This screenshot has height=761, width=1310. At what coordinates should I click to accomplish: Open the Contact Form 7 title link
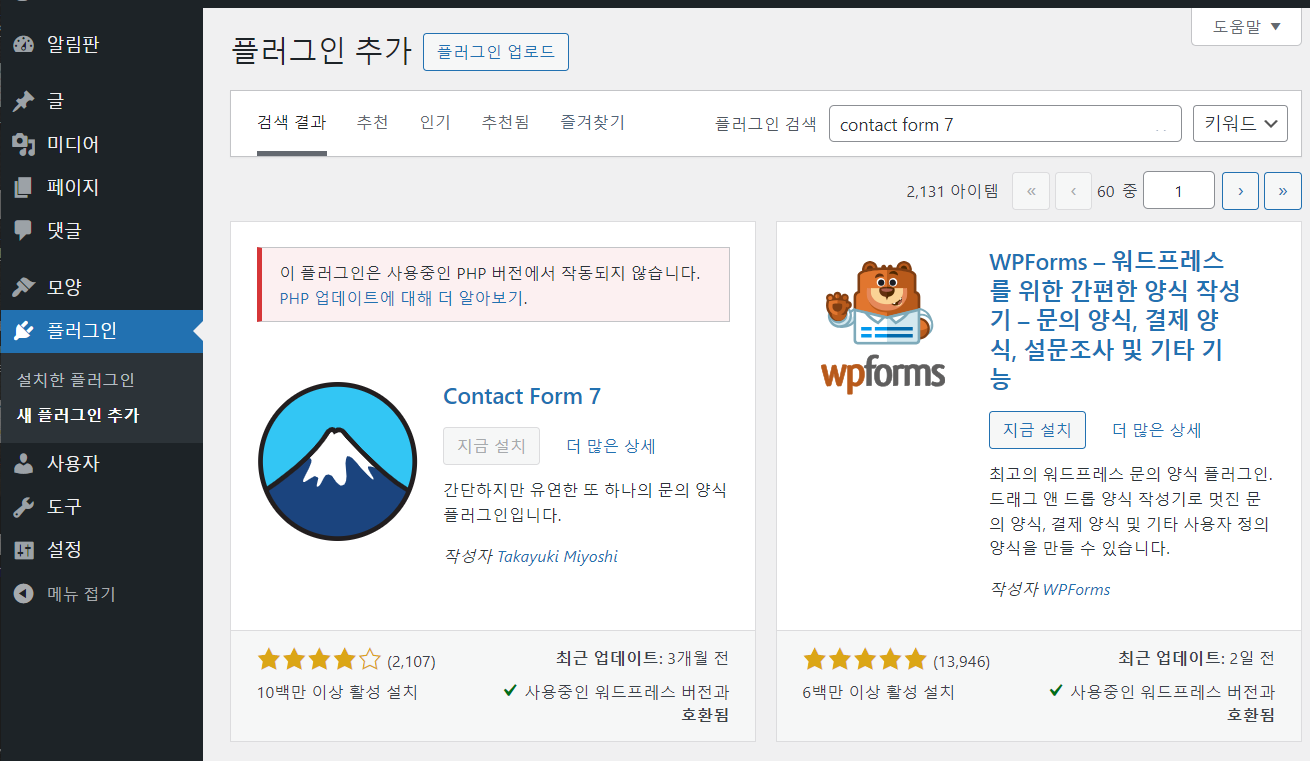(522, 396)
